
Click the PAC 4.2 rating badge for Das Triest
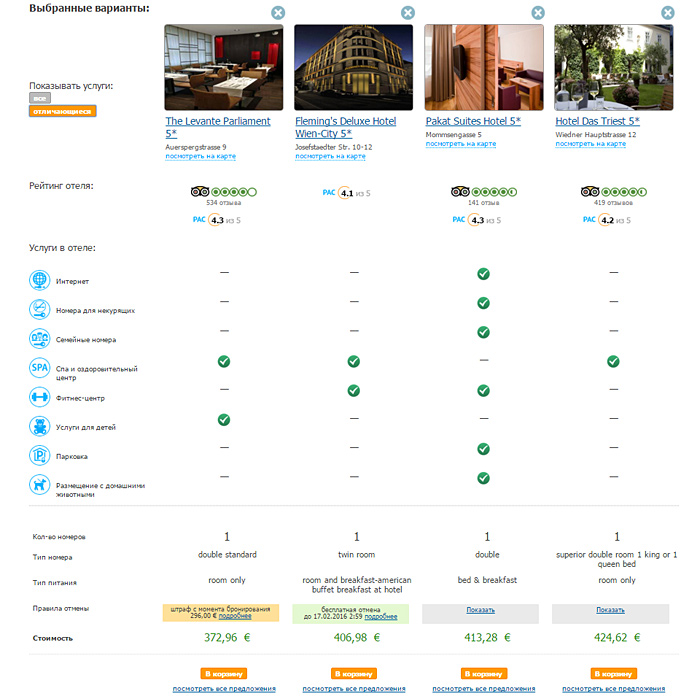click(x=607, y=220)
